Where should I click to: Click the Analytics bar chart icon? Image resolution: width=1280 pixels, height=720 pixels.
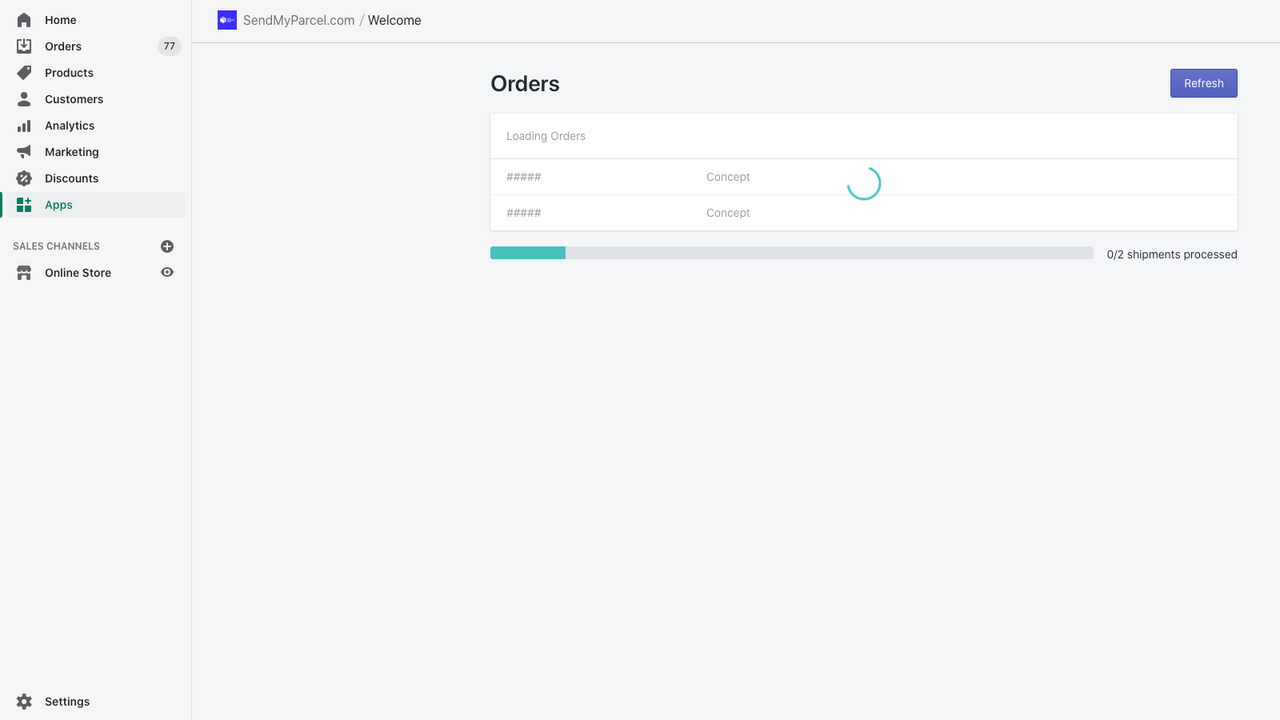tap(24, 126)
